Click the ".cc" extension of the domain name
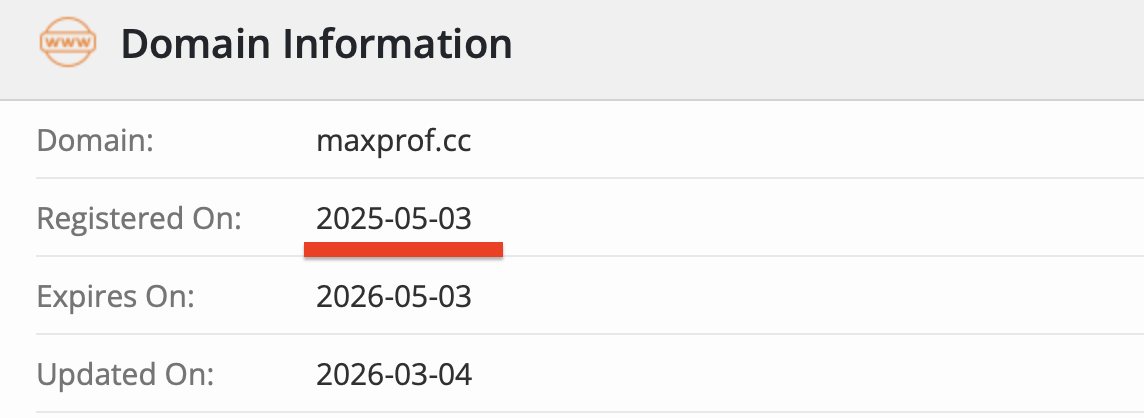1144x418 pixels. (x=452, y=140)
